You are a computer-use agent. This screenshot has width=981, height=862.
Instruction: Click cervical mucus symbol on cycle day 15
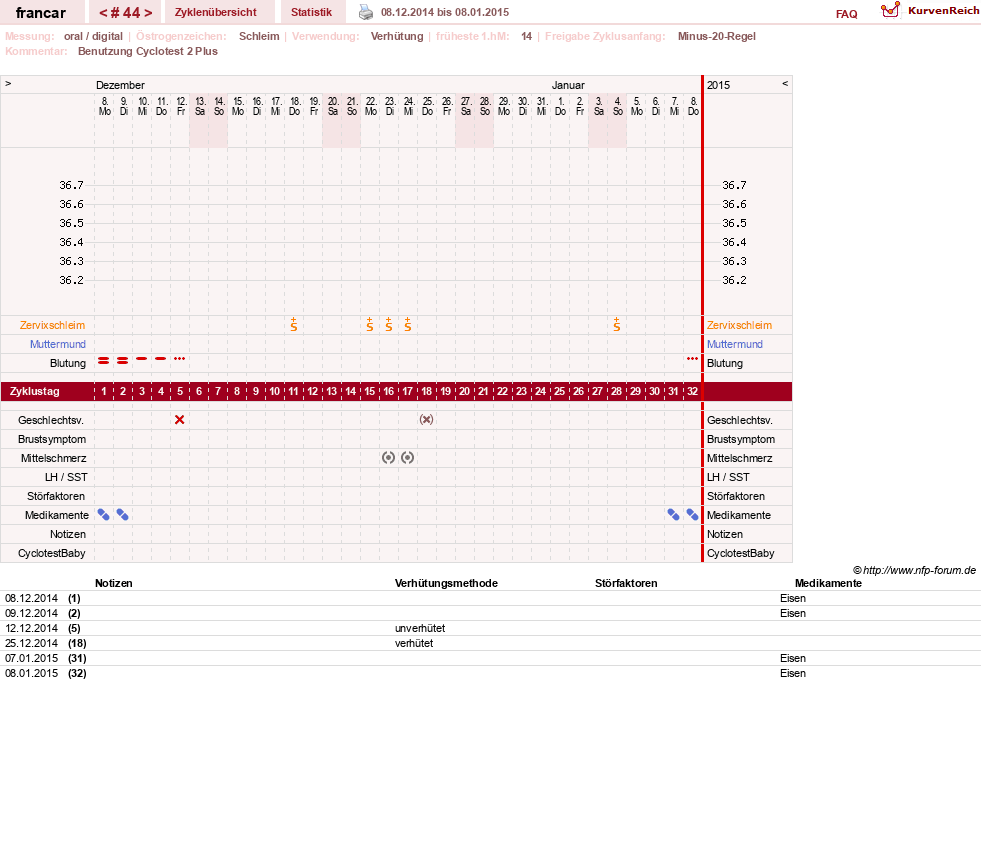370,325
